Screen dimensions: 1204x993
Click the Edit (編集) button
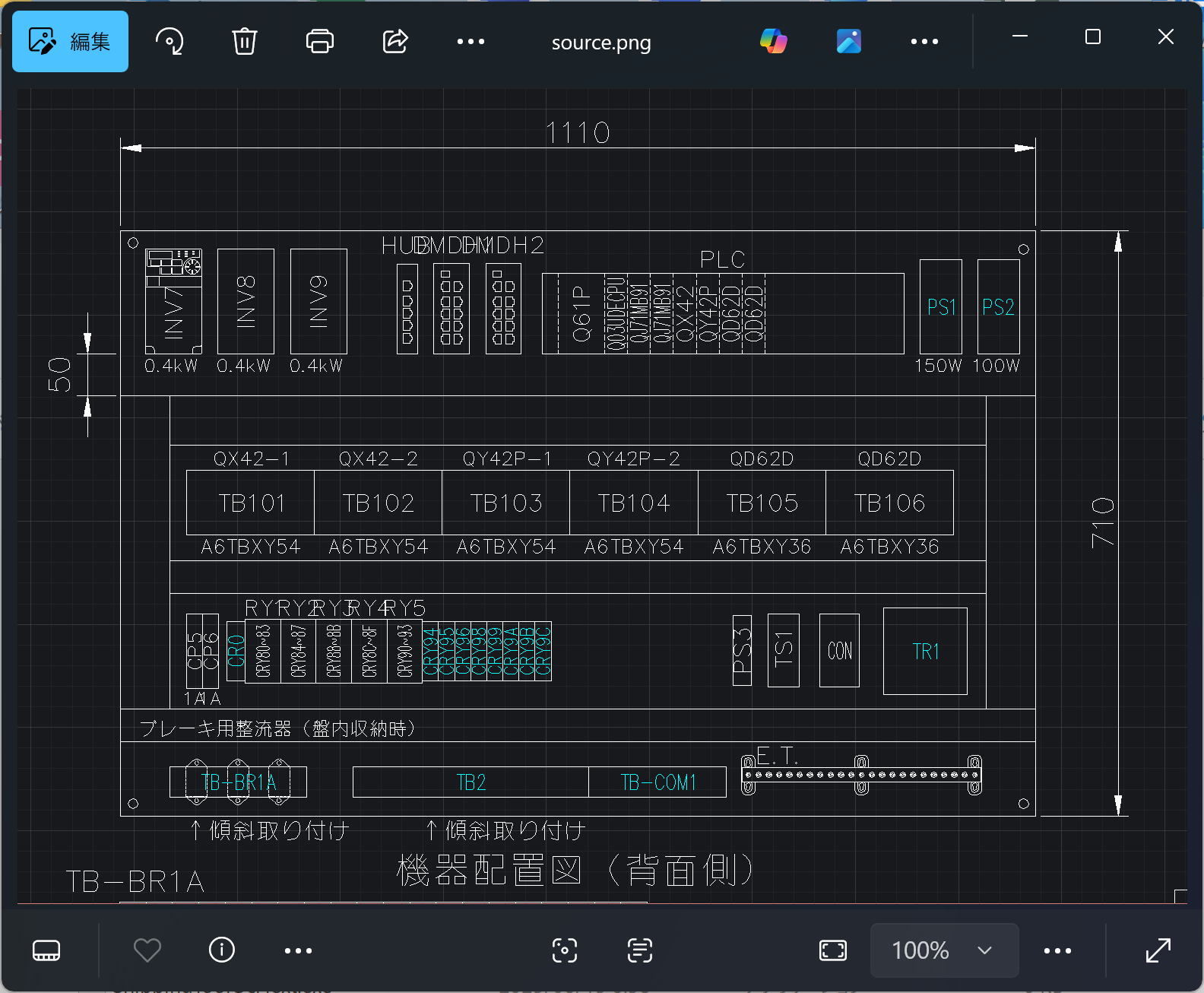point(70,42)
